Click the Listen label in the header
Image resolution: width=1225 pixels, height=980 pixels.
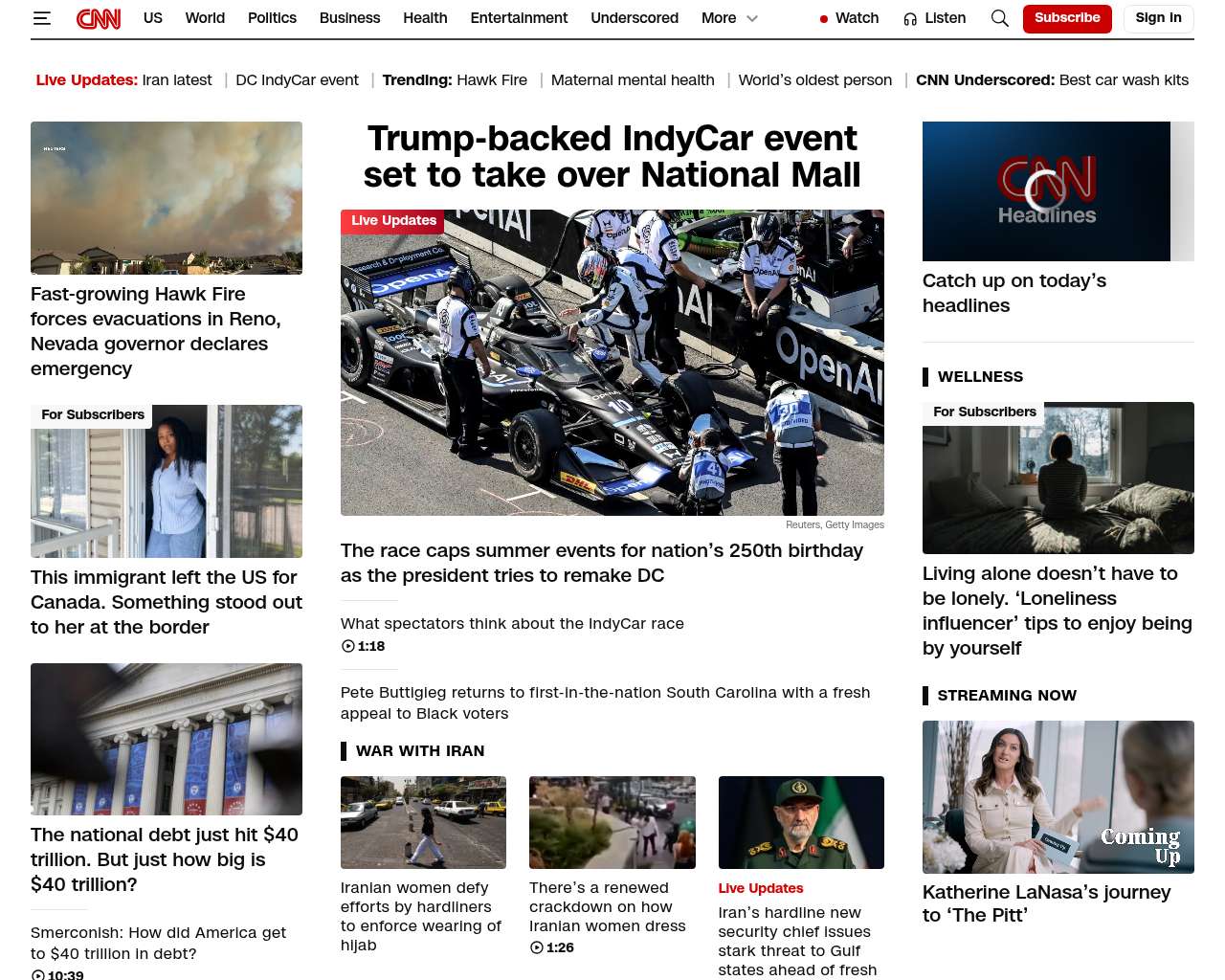(x=945, y=18)
